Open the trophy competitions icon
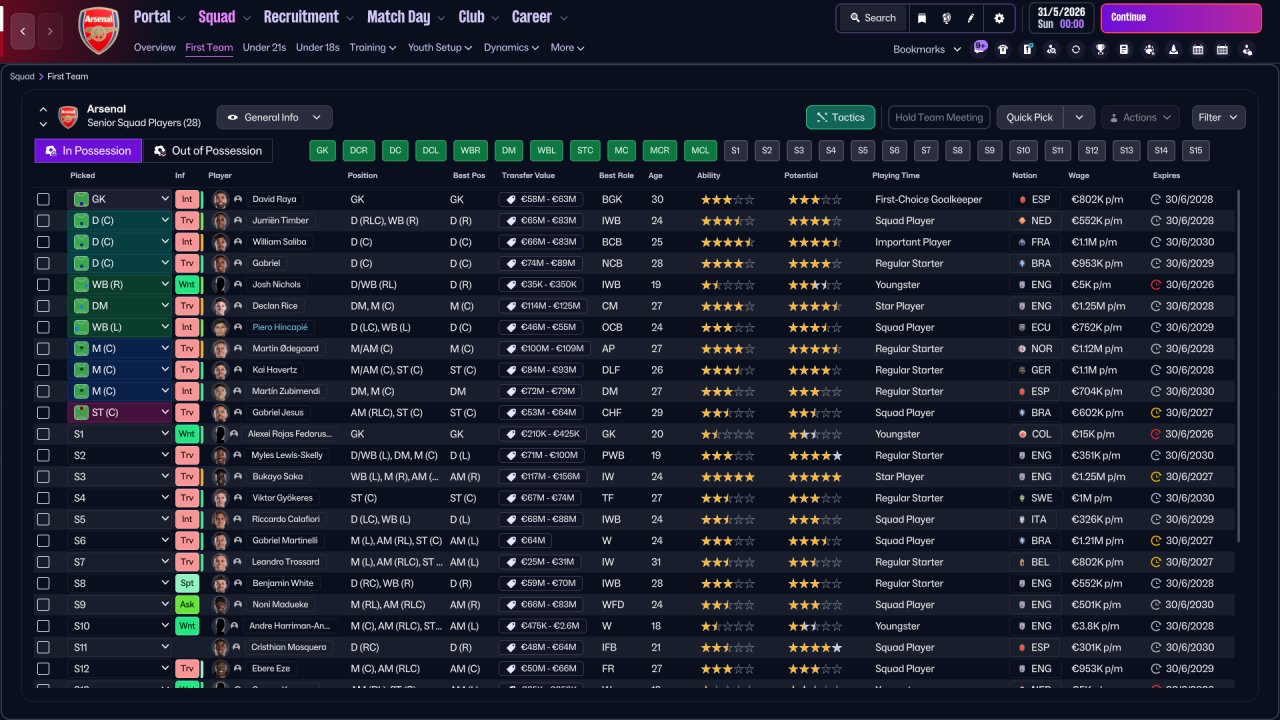 tap(1100, 49)
